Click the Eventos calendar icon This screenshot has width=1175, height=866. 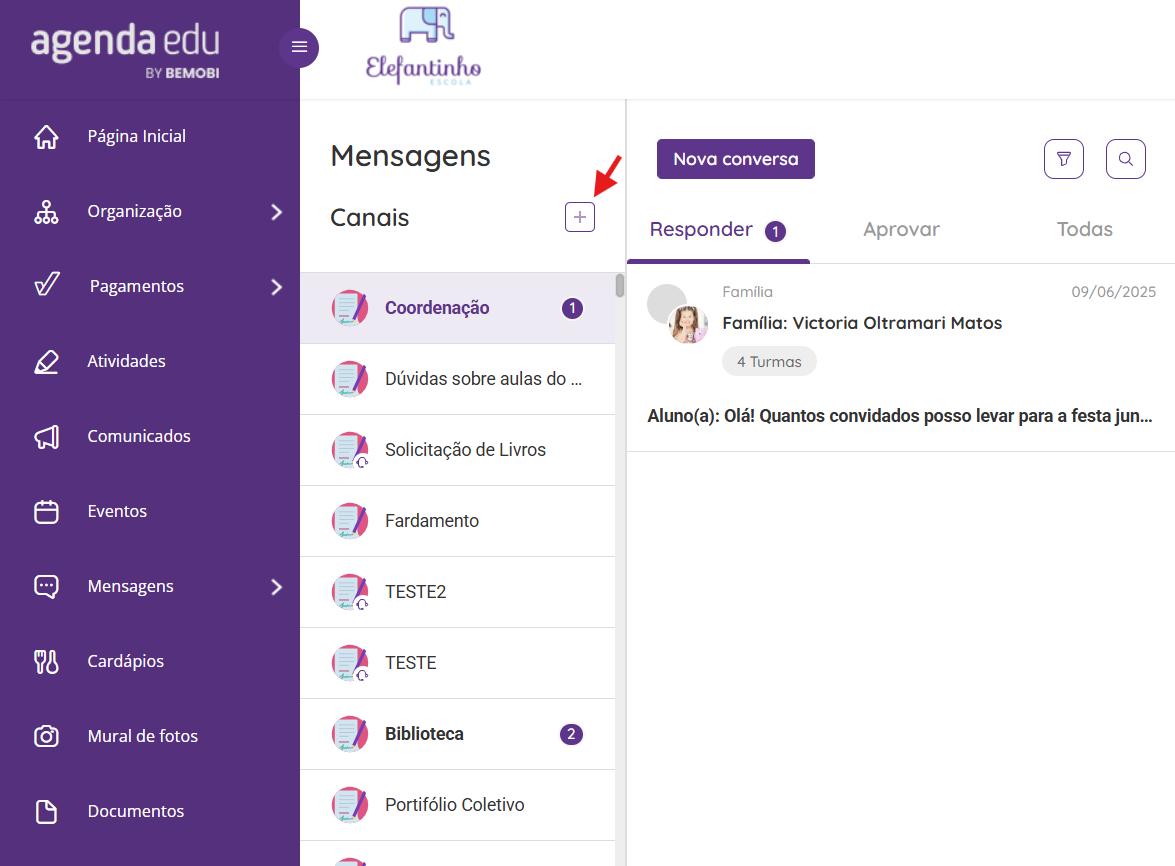tap(46, 512)
